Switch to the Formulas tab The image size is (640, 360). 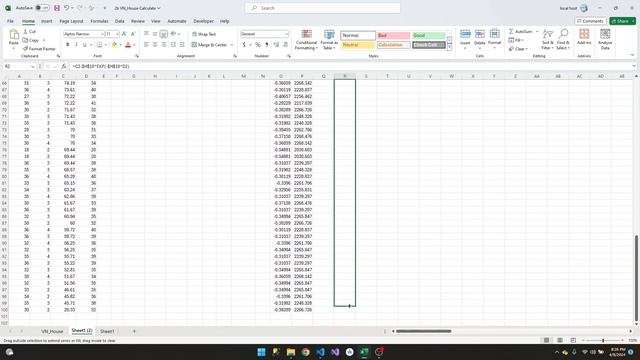coord(99,21)
